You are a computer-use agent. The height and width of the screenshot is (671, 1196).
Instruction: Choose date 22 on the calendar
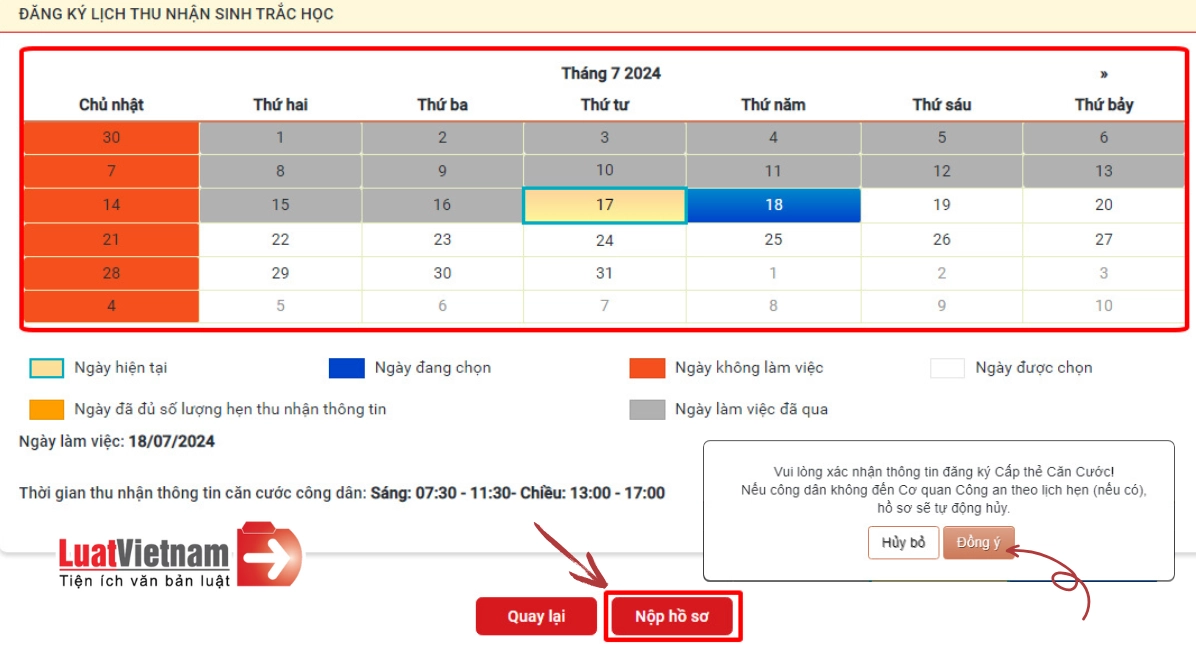pos(281,239)
